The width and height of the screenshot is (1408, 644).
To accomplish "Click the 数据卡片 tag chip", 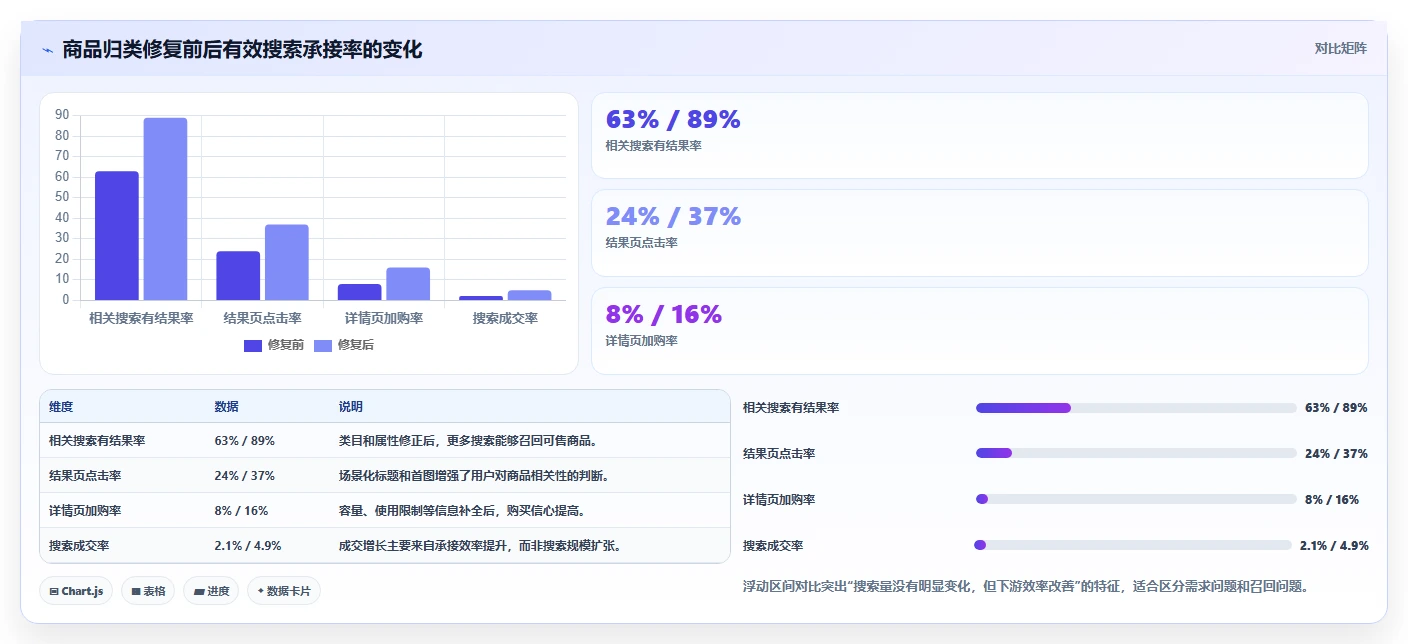I will (284, 591).
